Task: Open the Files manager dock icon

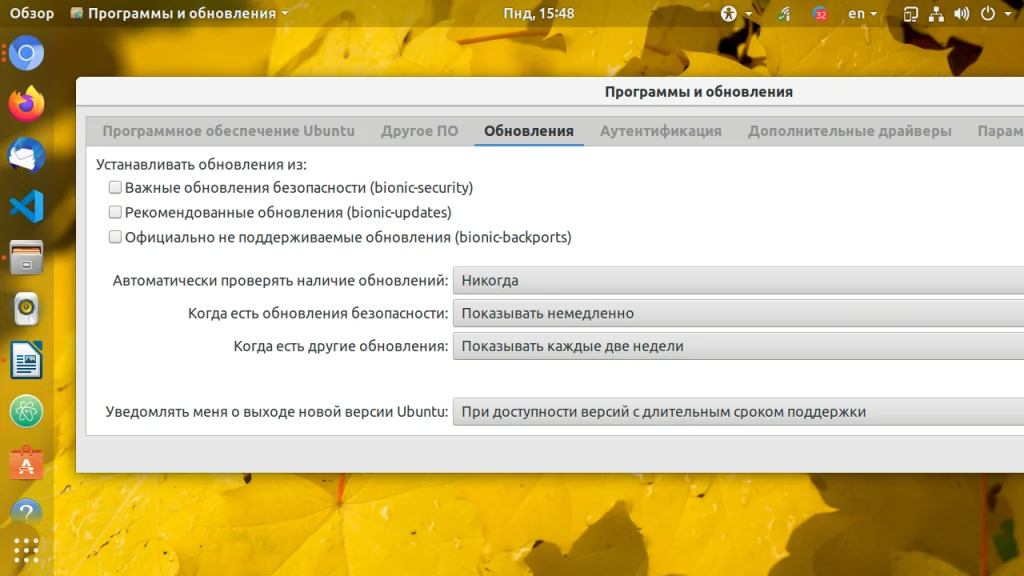Action: (26, 257)
